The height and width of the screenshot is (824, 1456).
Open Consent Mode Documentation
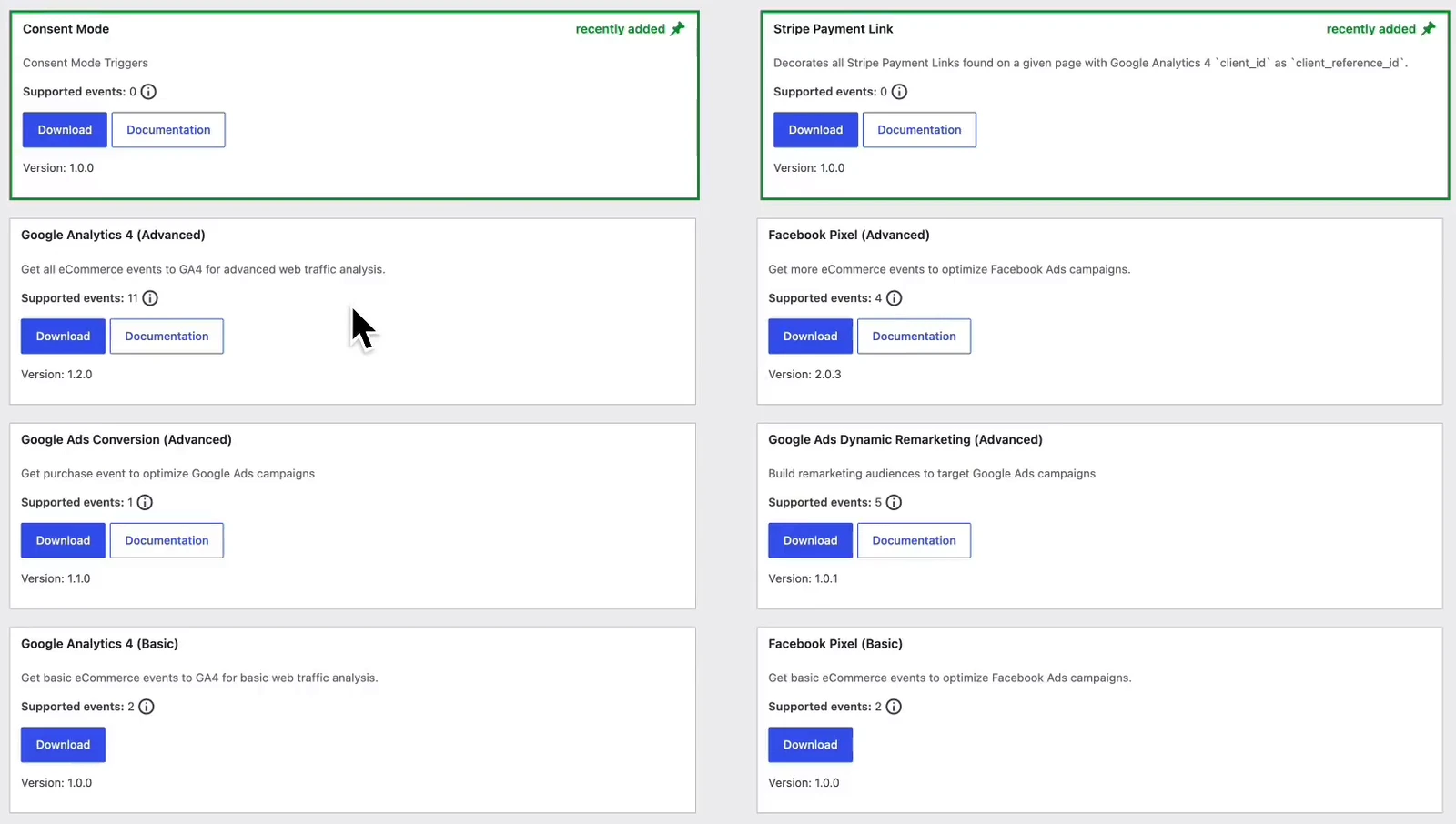click(168, 130)
